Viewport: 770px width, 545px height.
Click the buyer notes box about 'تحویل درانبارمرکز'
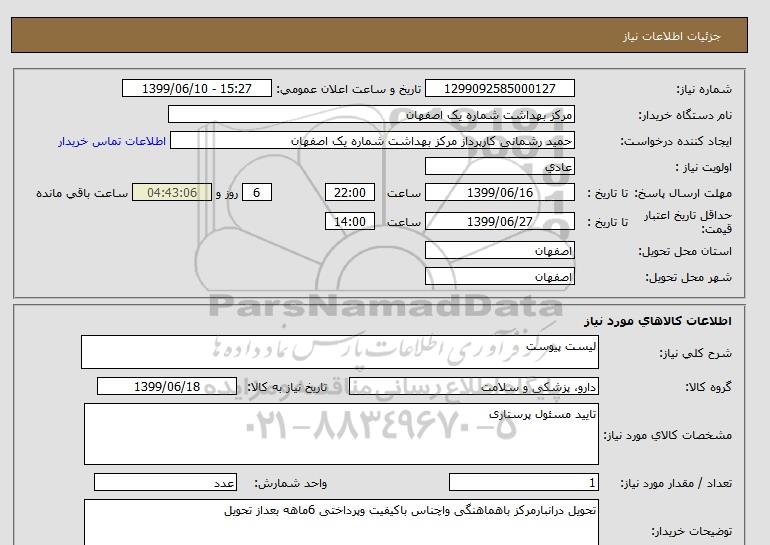coord(341,522)
